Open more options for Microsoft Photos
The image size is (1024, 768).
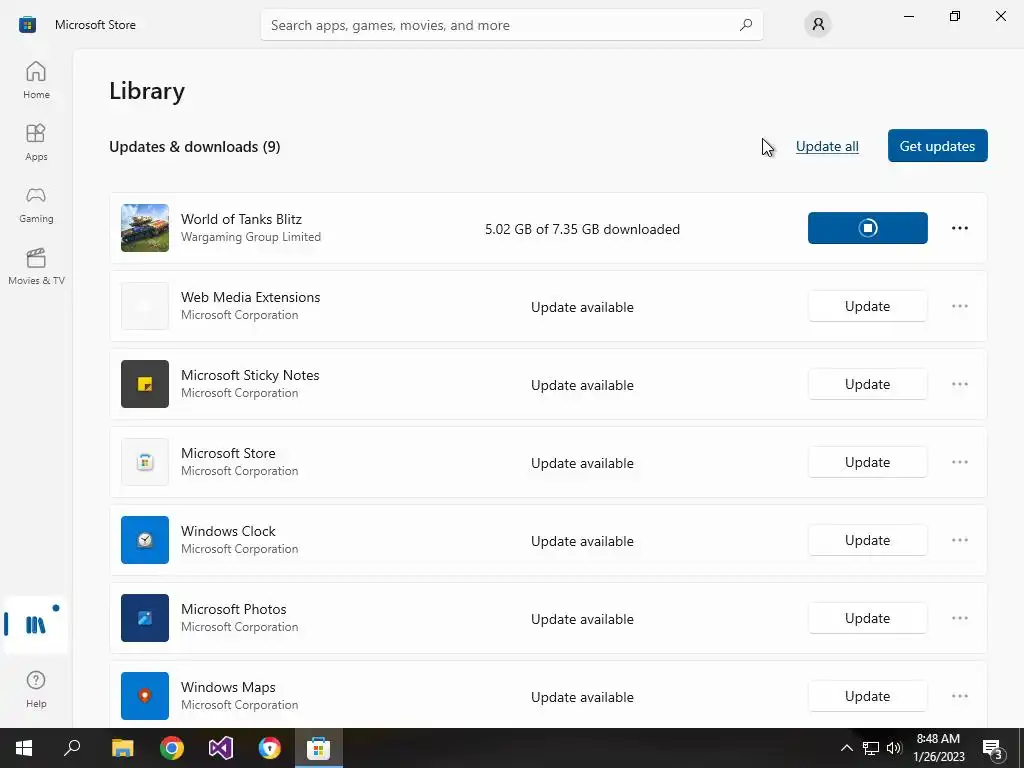coord(959,618)
